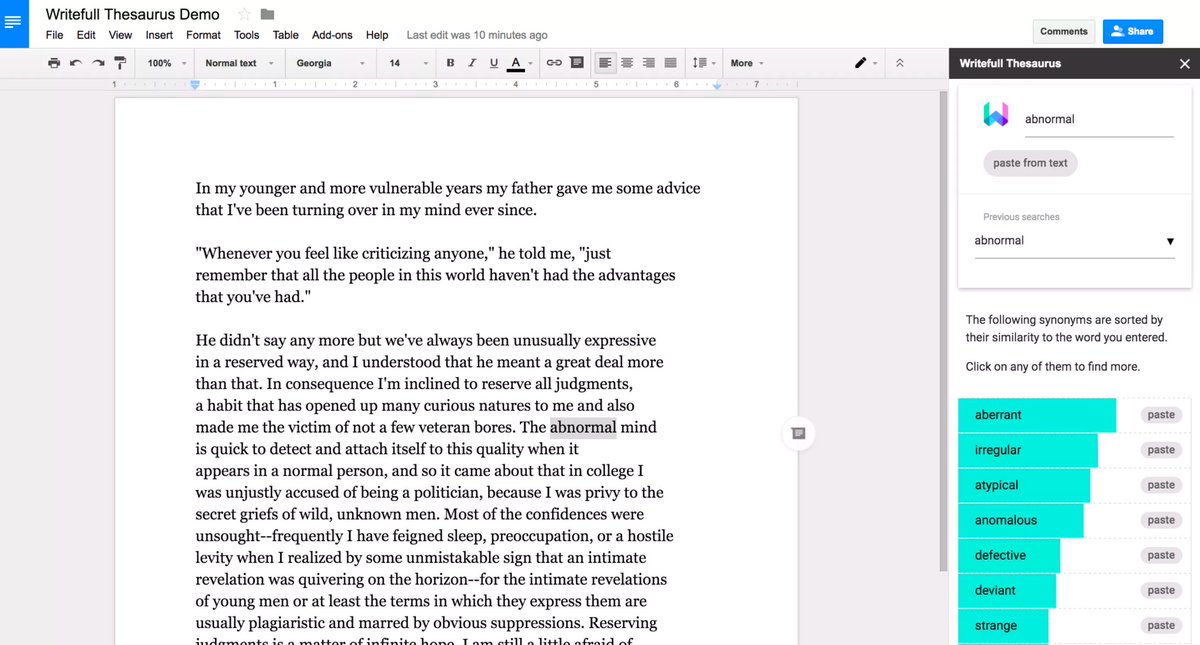This screenshot has height=645, width=1200.
Task: Open the Georgia font dropdown
Action: (330, 63)
